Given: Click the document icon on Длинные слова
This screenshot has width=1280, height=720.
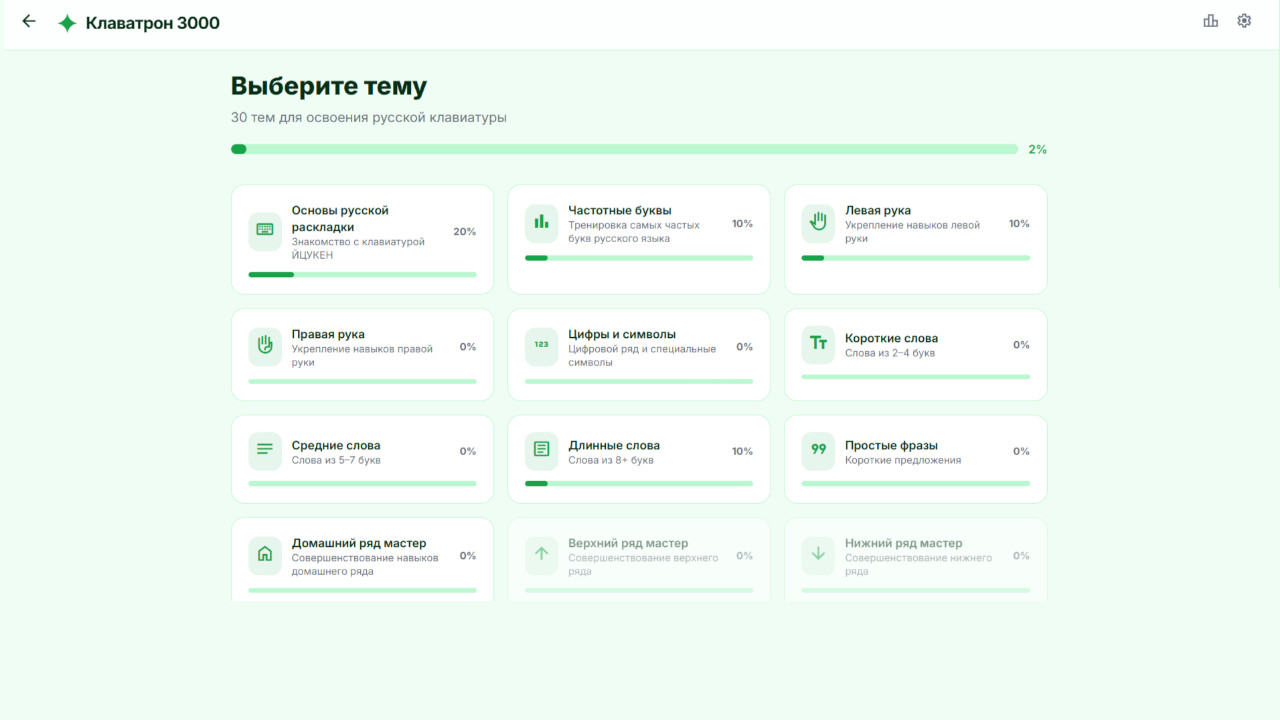Looking at the screenshot, I should pos(541,451).
